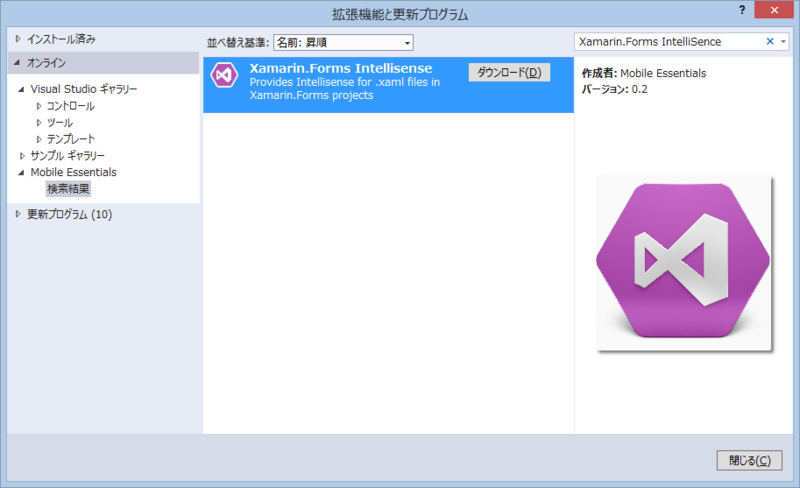Click the 'Provides Intellisense for .xaml files' description
Viewport: 800px width, 488px height.
(344, 88)
